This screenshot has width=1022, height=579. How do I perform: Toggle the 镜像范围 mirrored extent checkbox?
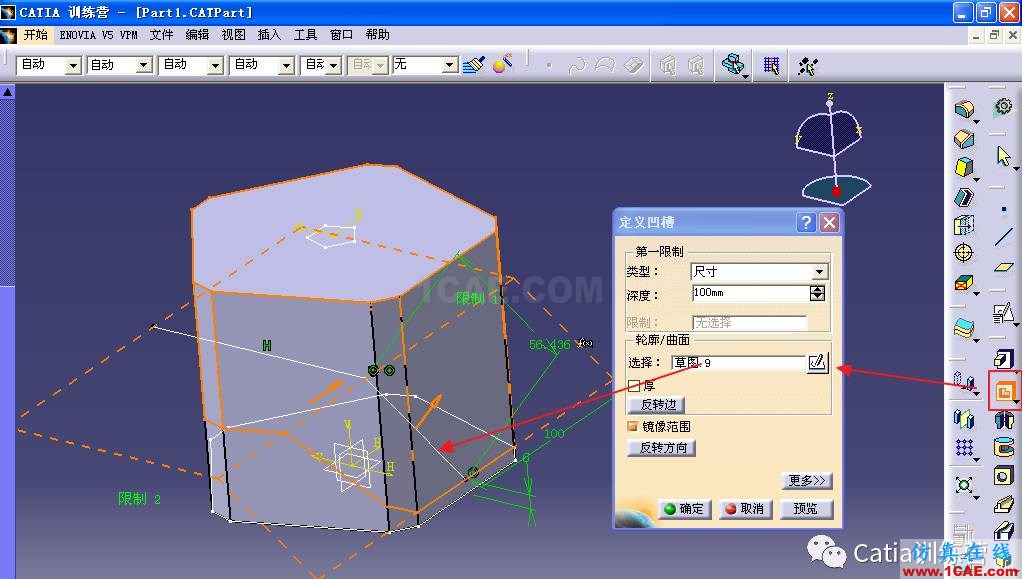[x=634, y=426]
